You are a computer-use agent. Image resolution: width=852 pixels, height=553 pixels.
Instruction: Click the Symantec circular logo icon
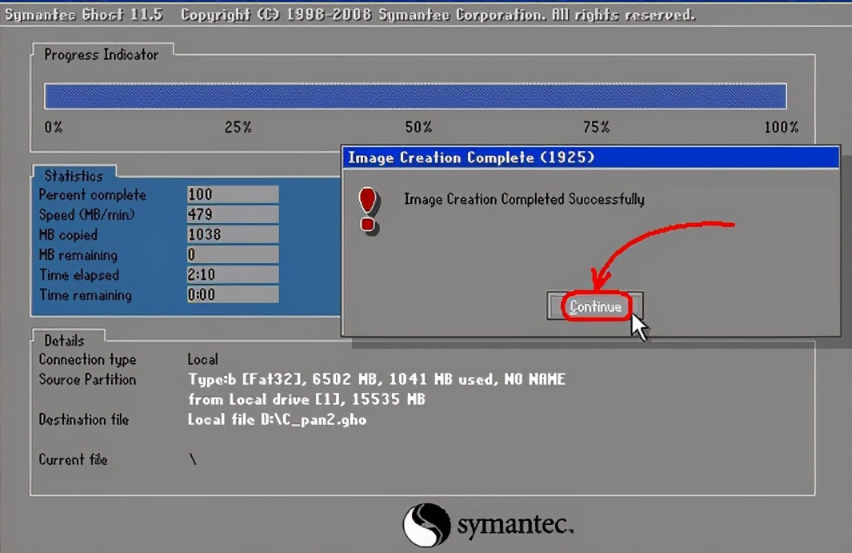point(427,525)
